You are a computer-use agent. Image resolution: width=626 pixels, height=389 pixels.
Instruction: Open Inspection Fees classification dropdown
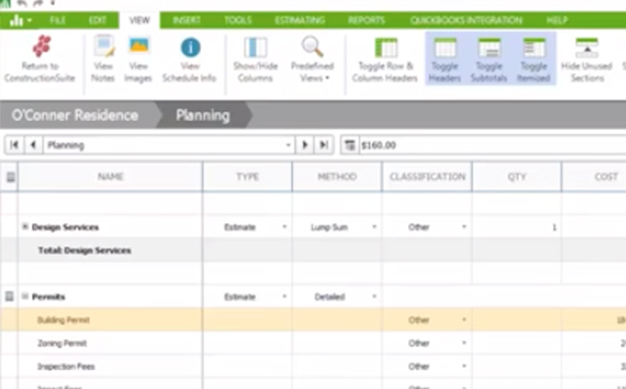click(464, 366)
